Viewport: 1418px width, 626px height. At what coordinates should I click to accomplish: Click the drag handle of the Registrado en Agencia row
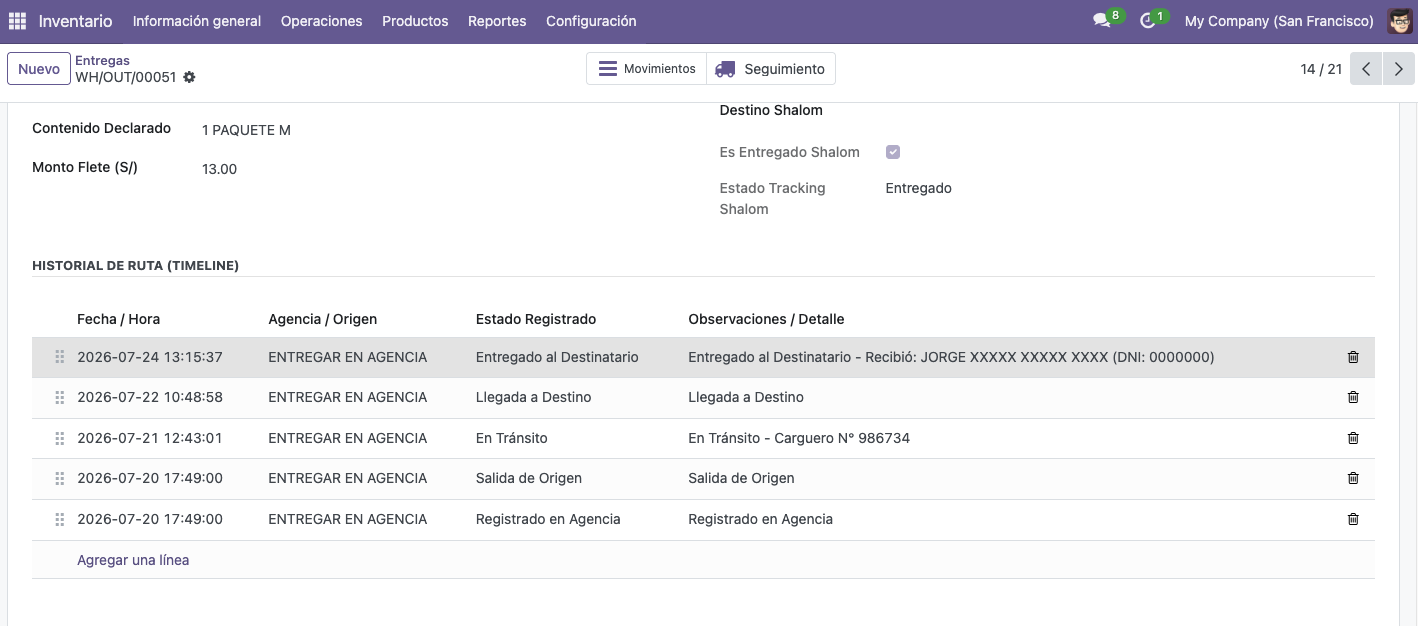59,519
